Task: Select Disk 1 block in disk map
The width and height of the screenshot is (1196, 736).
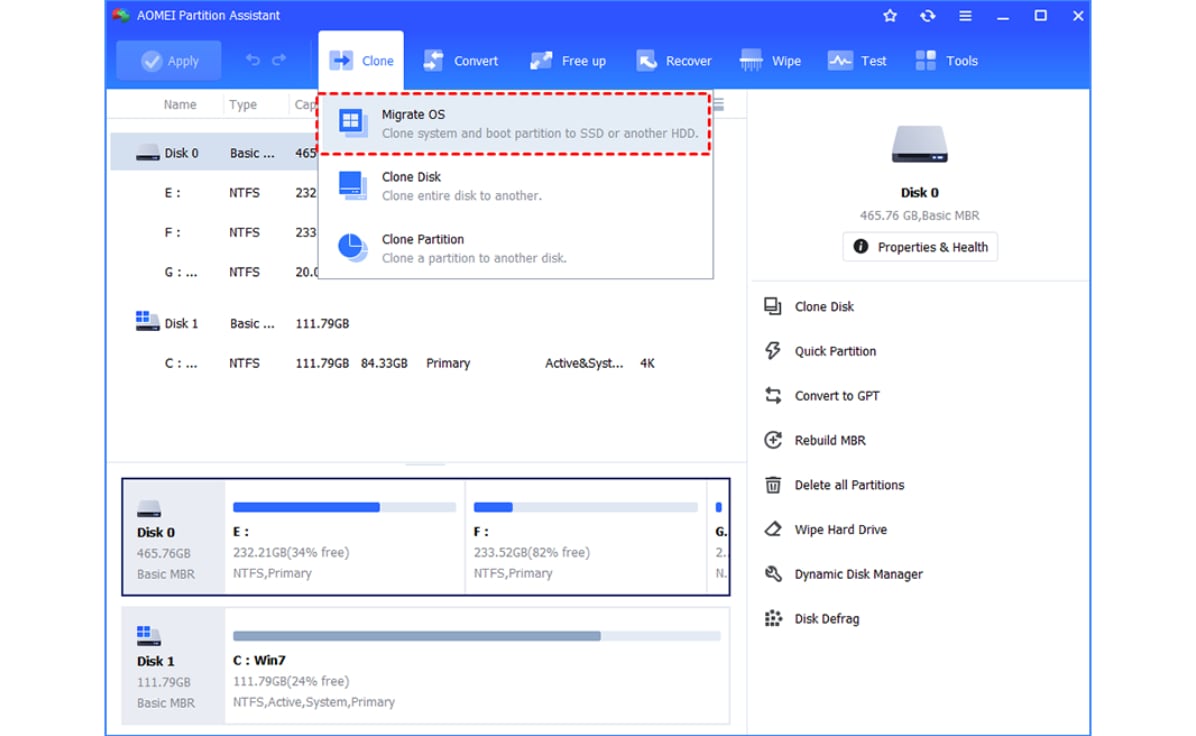Action: (174, 666)
